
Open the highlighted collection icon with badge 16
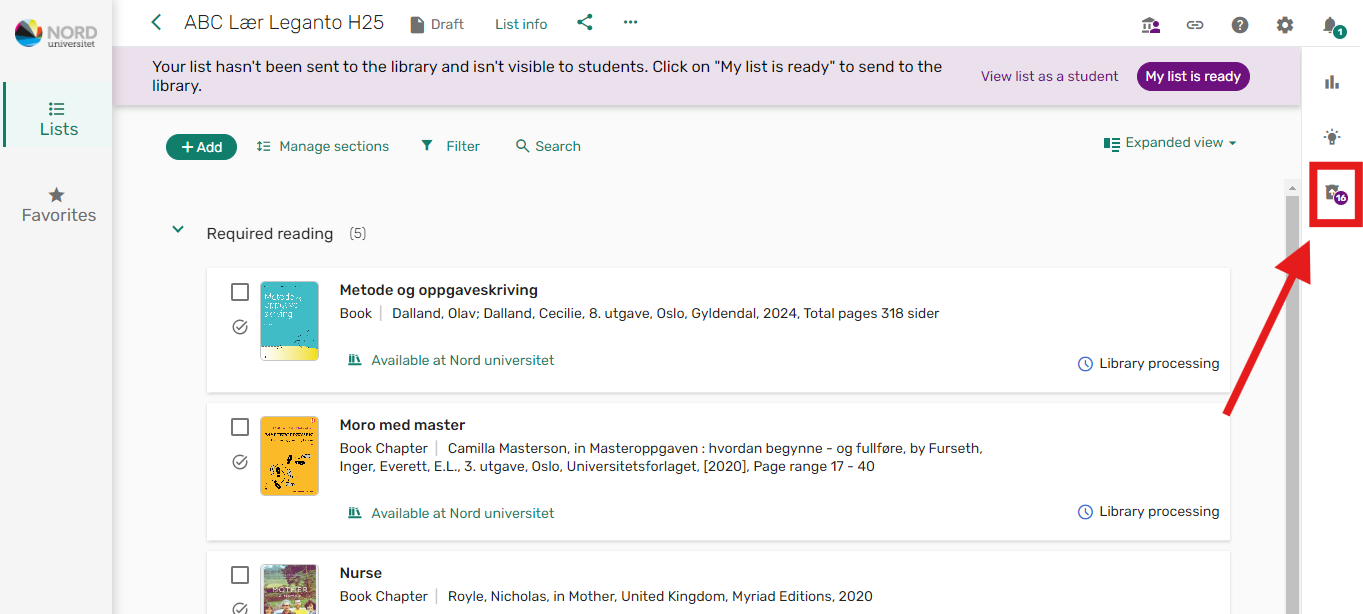click(x=1335, y=193)
